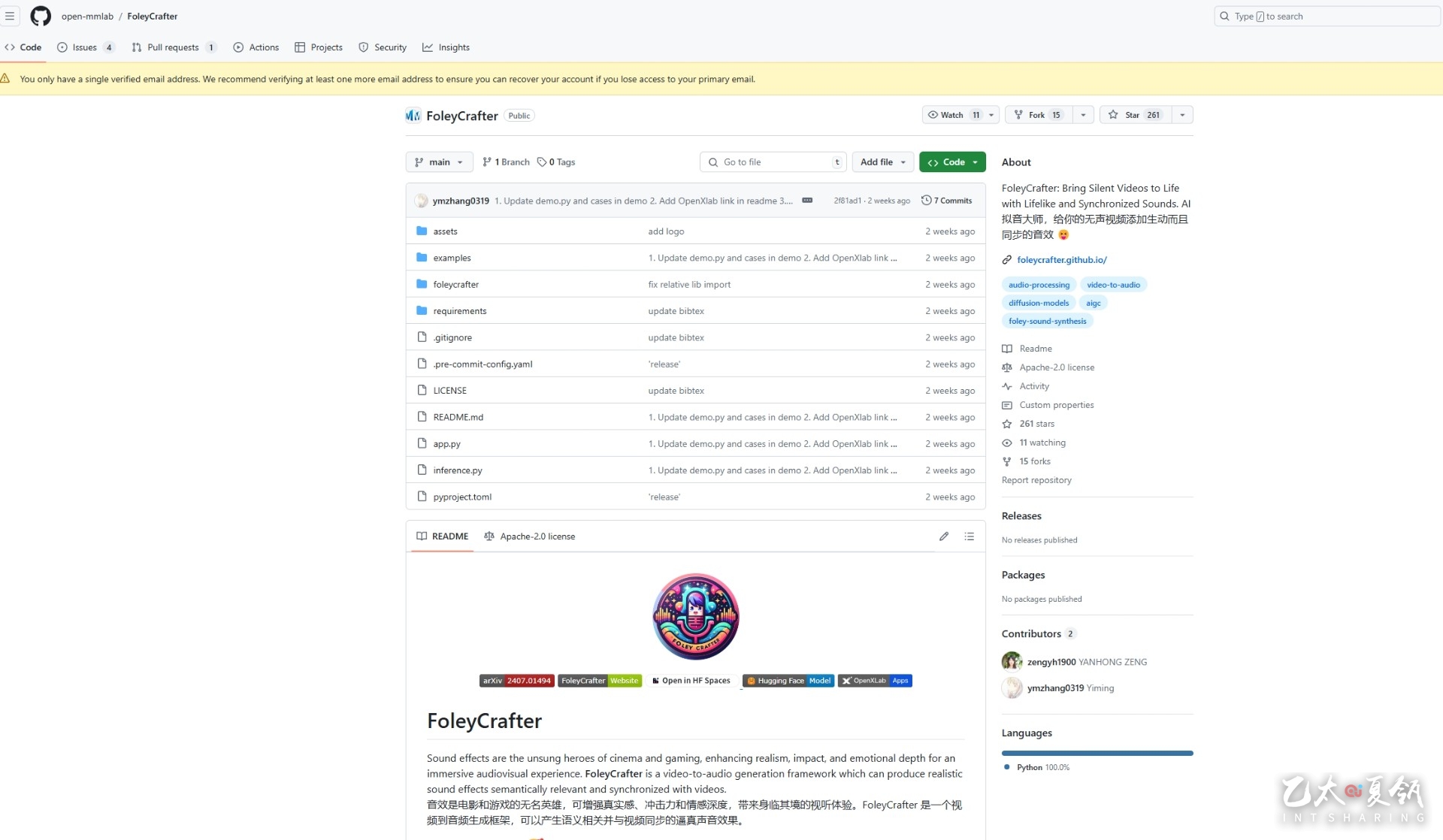Open the requirements folder
Viewport: 1443px width, 840px height.
click(459, 311)
